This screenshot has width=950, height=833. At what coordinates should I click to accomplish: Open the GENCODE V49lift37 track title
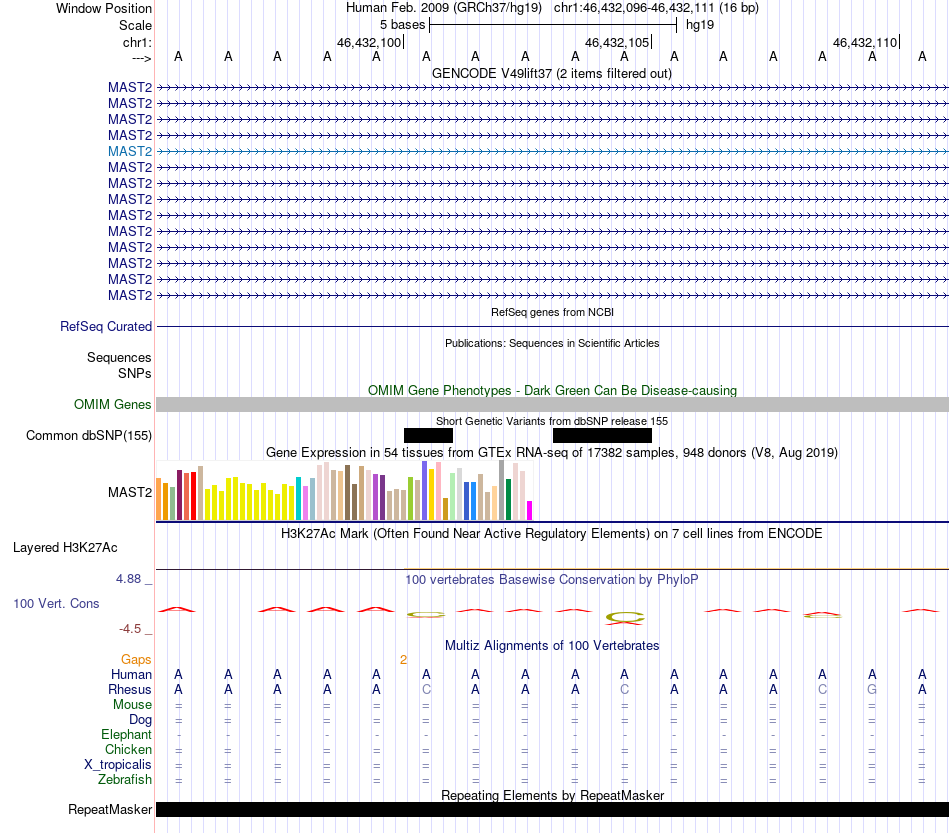pyautogui.click(x=551, y=73)
